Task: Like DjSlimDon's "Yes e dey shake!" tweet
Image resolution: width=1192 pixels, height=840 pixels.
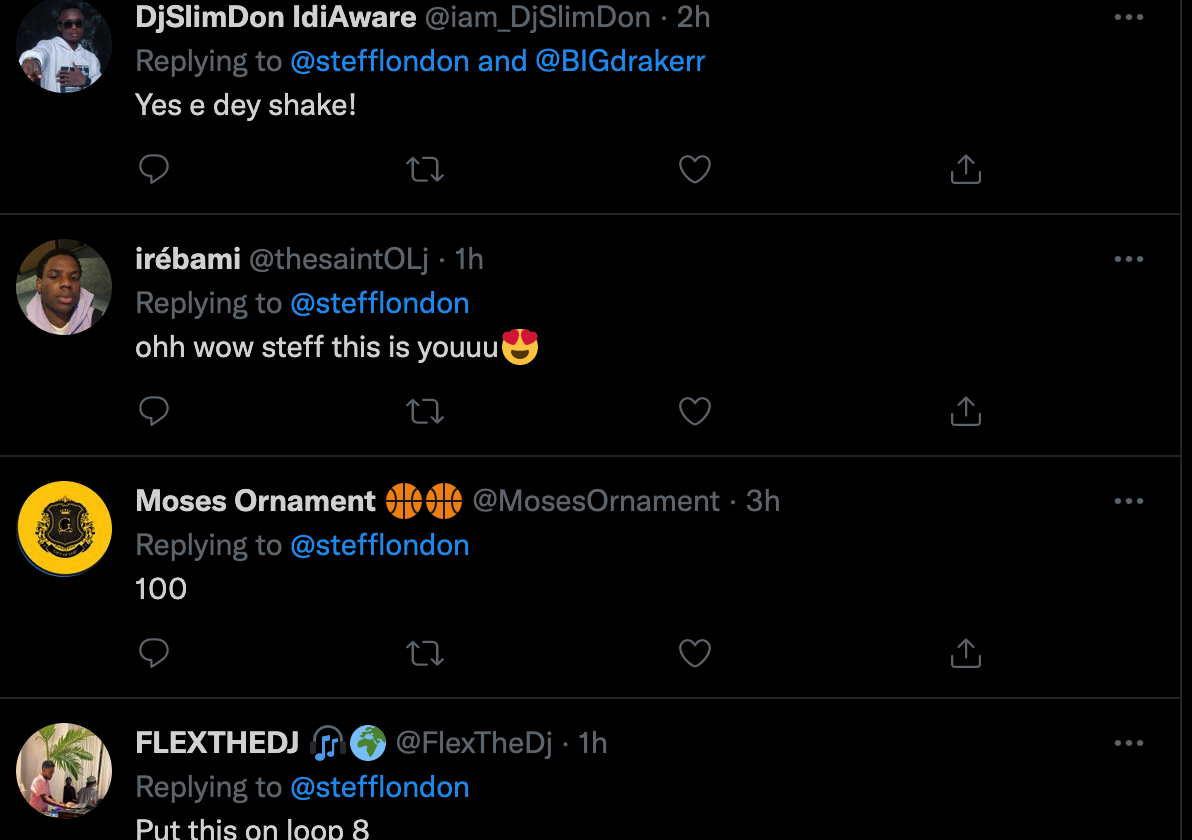Action: point(694,169)
